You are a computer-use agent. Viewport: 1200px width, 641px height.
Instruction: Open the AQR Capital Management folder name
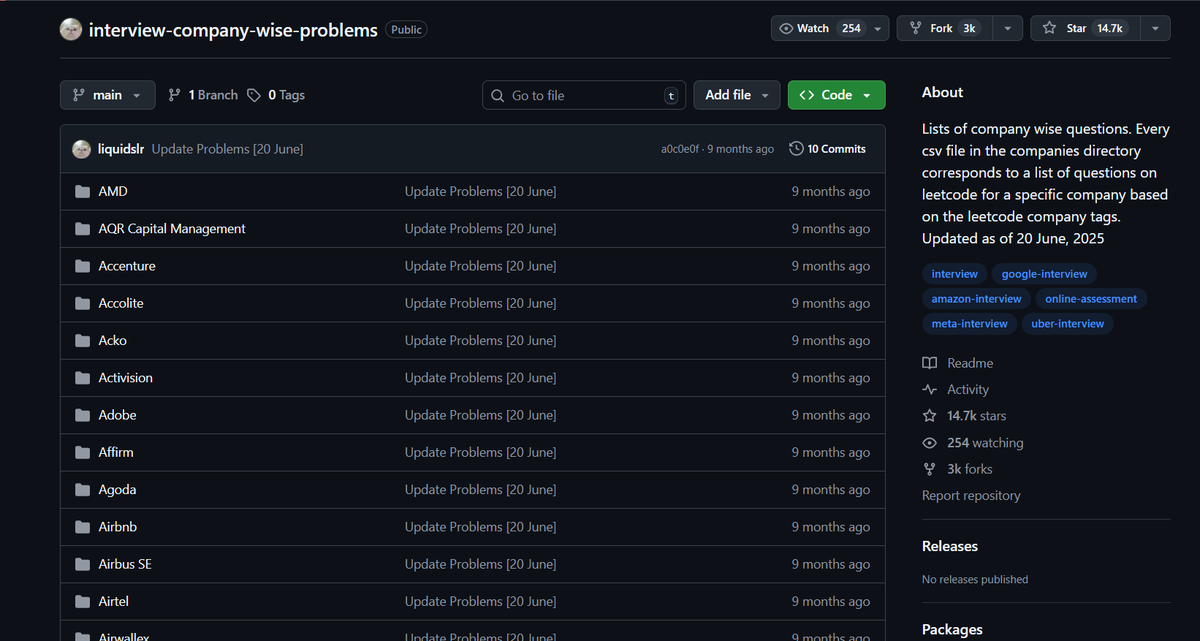(x=172, y=229)
